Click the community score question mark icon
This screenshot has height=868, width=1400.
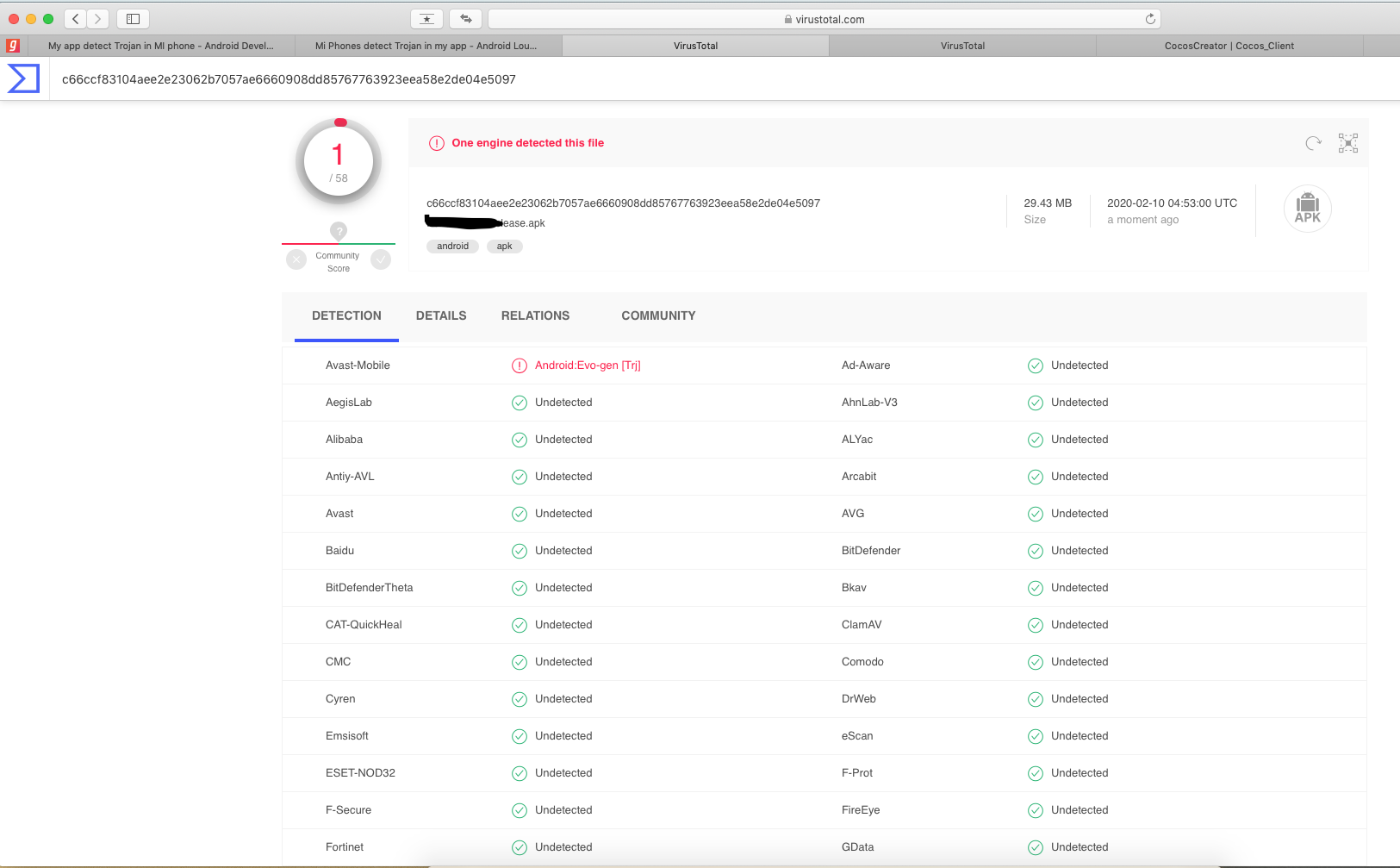coord(339,231)
